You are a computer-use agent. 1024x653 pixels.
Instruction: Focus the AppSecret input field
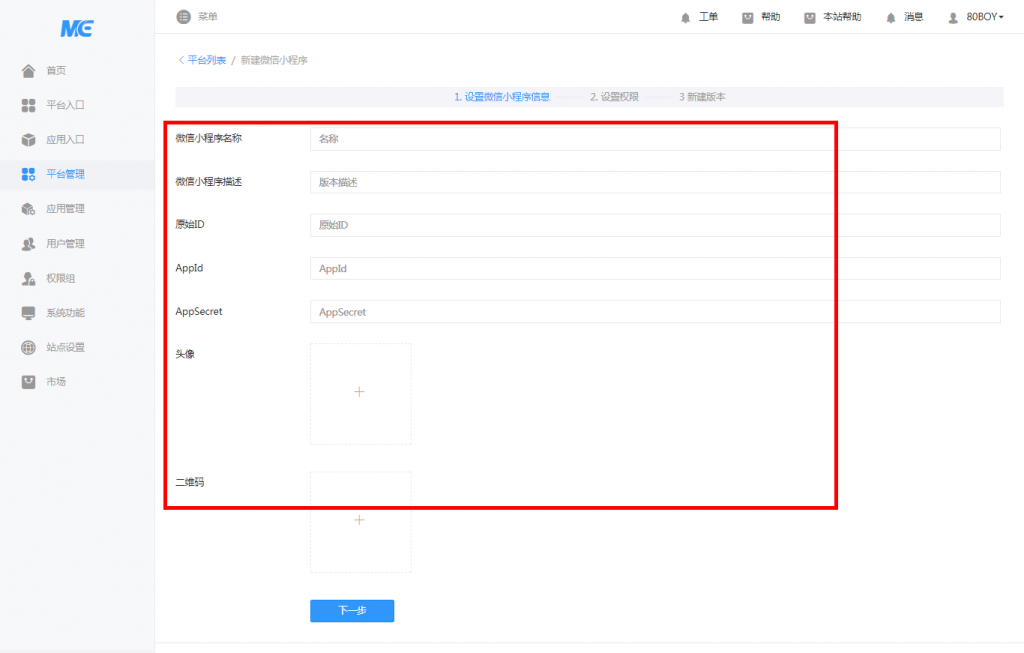655,312
